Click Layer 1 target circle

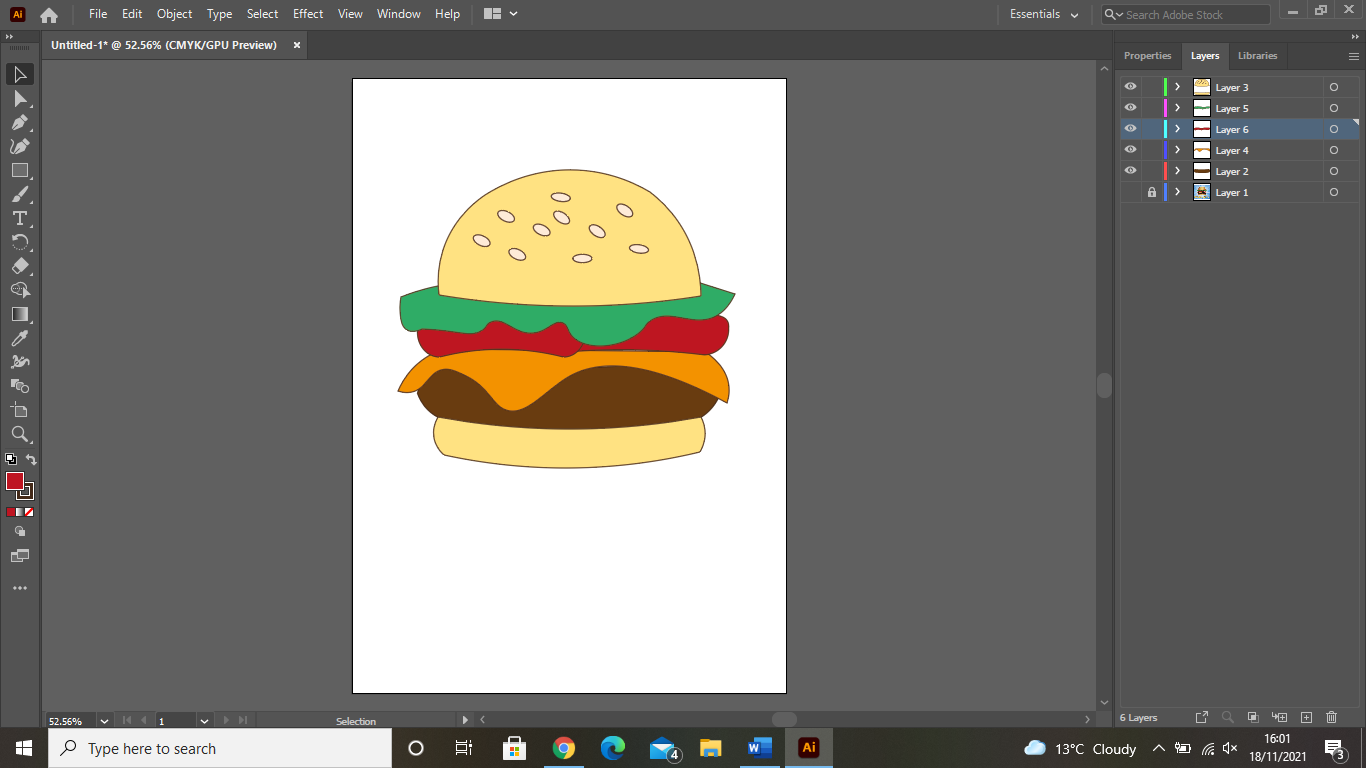pyautogui.click(x=1334, y=192)
